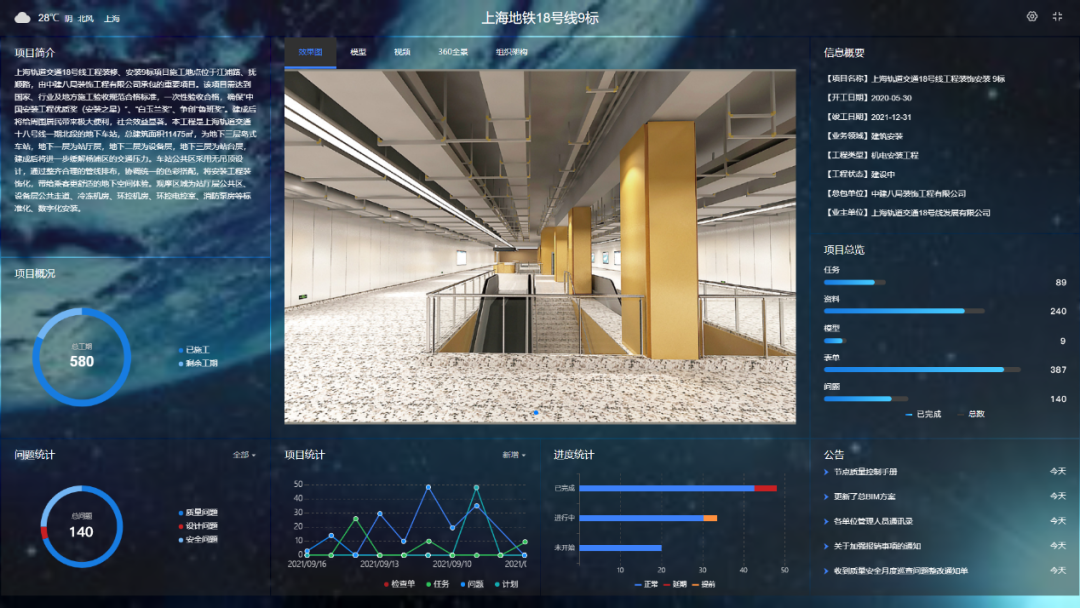Open the settings gear icon
Image resolution: width=1080 pixels, height=608 pixels.
pos(1032,17)
